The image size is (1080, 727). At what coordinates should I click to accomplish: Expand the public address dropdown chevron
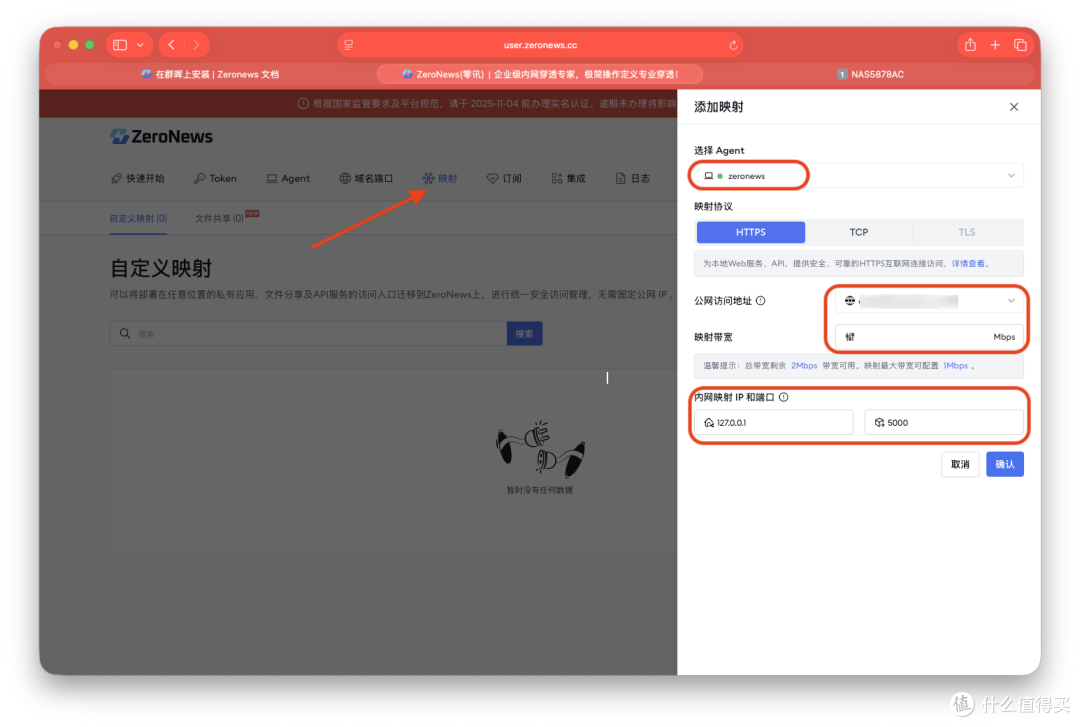[1011, 300]
